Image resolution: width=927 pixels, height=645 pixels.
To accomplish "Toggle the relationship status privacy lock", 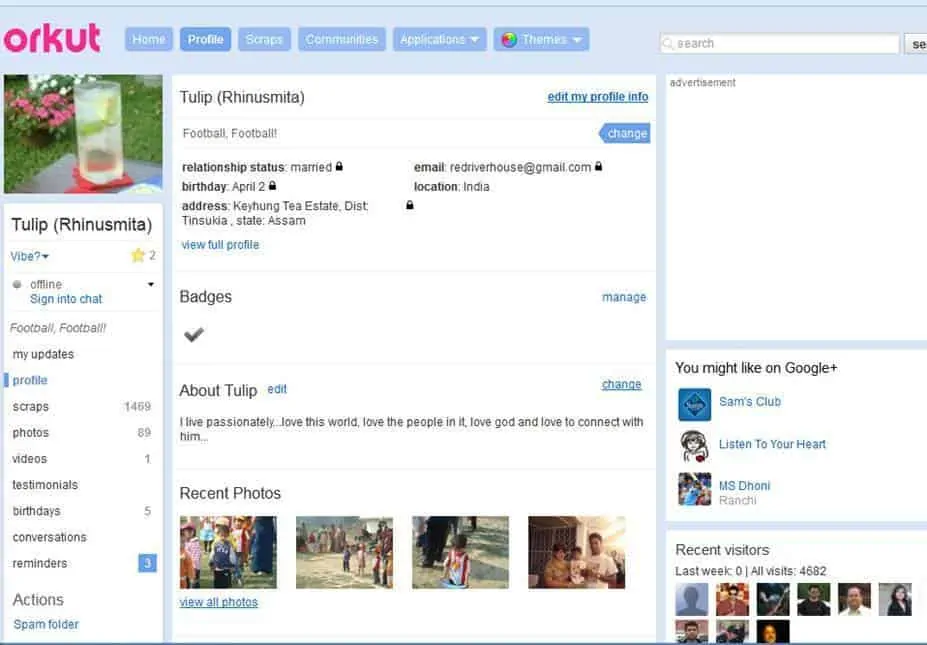I will tap(340, 167).
